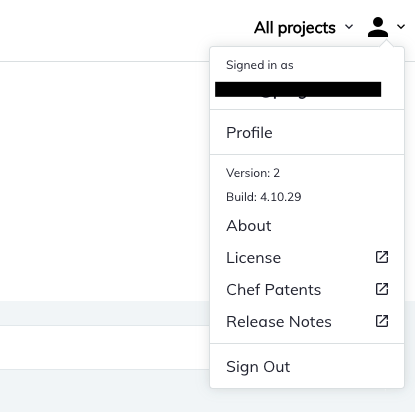Click the Build: 4.10.29 text

(x=264, y=197)
